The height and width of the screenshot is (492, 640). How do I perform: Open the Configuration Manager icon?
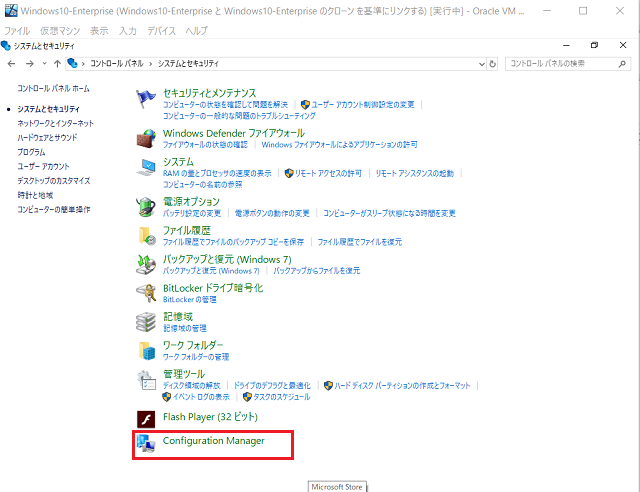(x=146, y=443)
